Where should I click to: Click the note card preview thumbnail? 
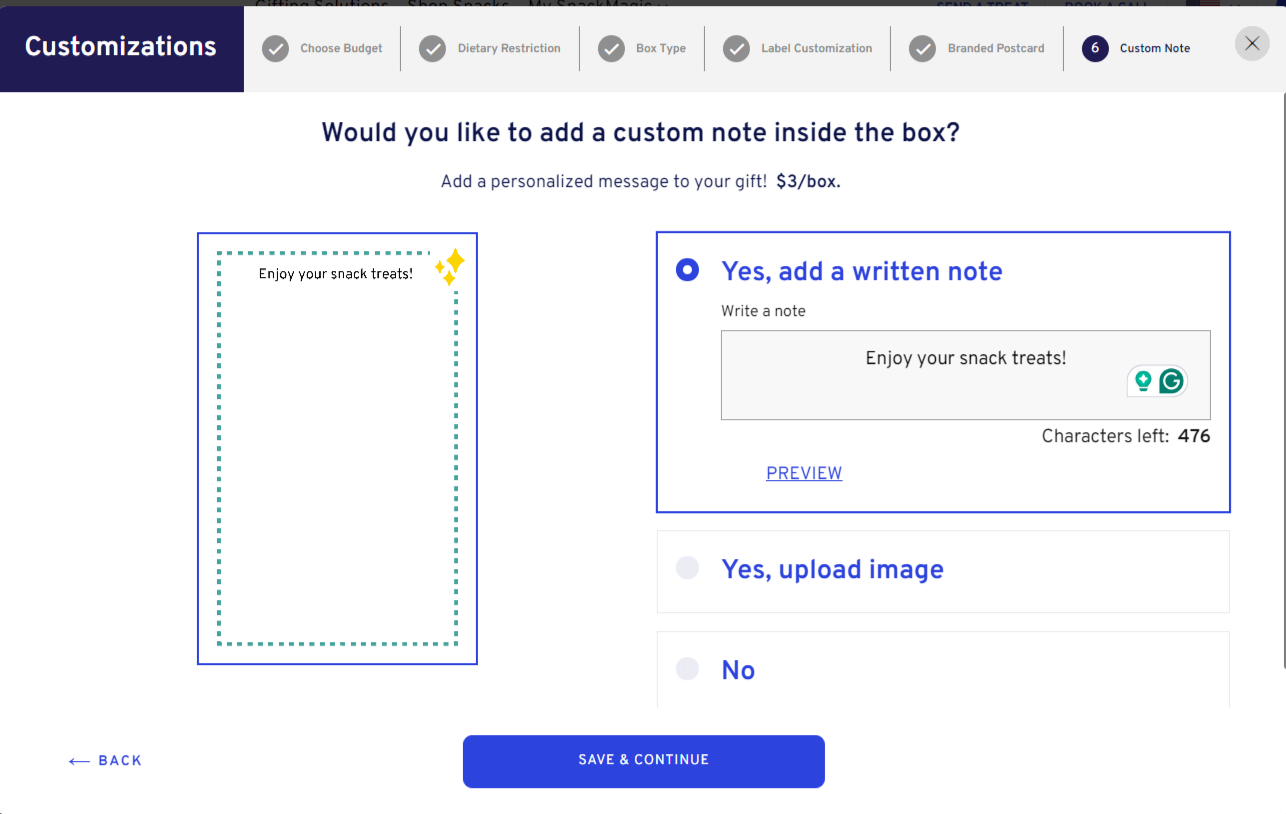pyautogui.click(x=337, y=448)
